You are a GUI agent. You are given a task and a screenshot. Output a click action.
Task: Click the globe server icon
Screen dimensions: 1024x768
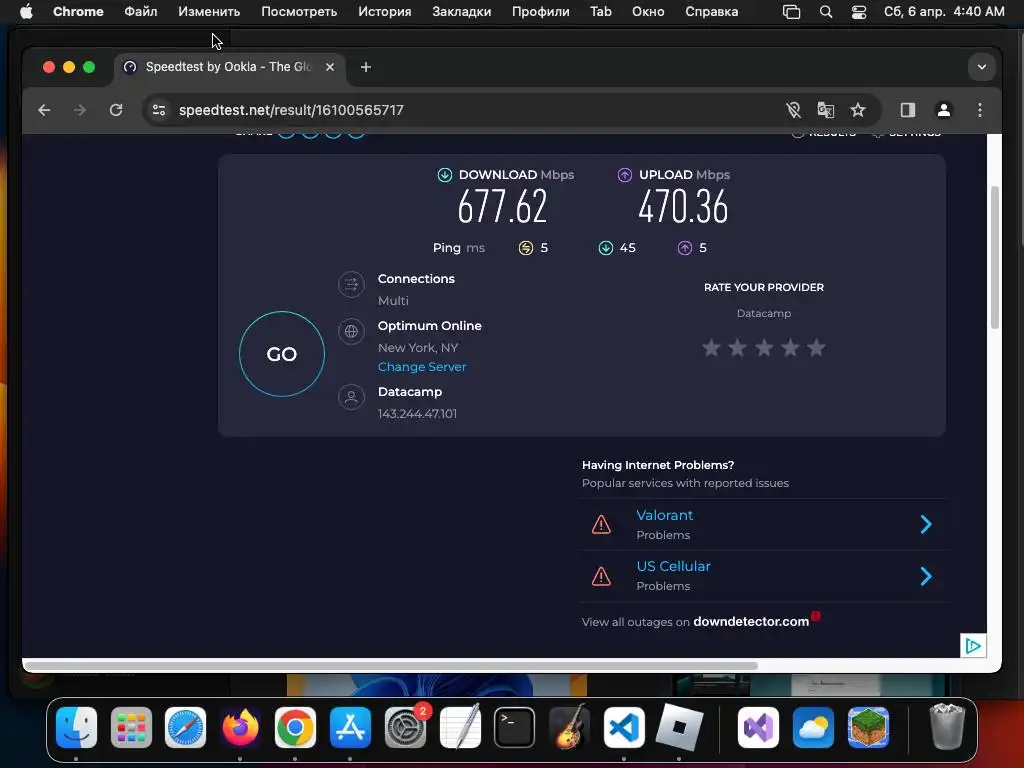pos(351,331)
